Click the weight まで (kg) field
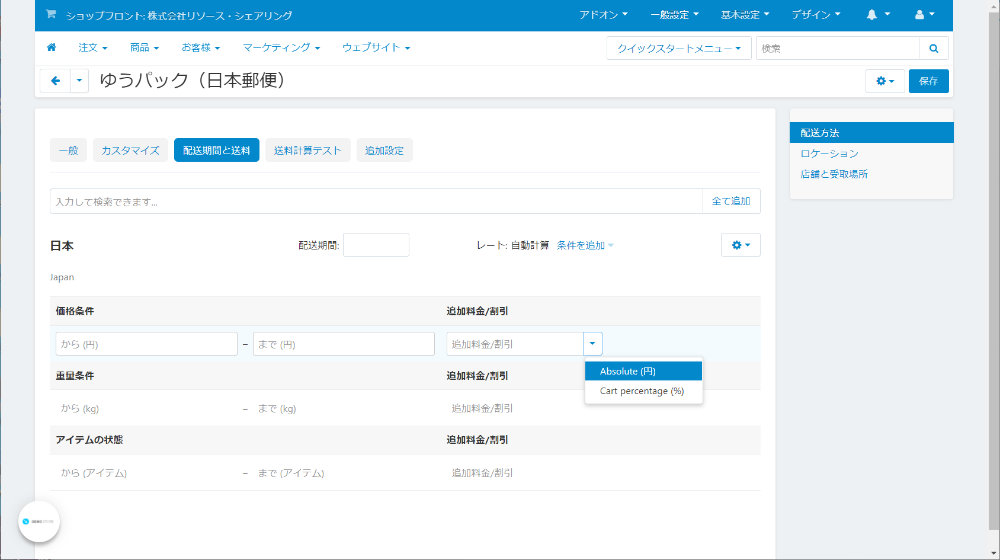1000x560 pixels. [x=344, y=408]
